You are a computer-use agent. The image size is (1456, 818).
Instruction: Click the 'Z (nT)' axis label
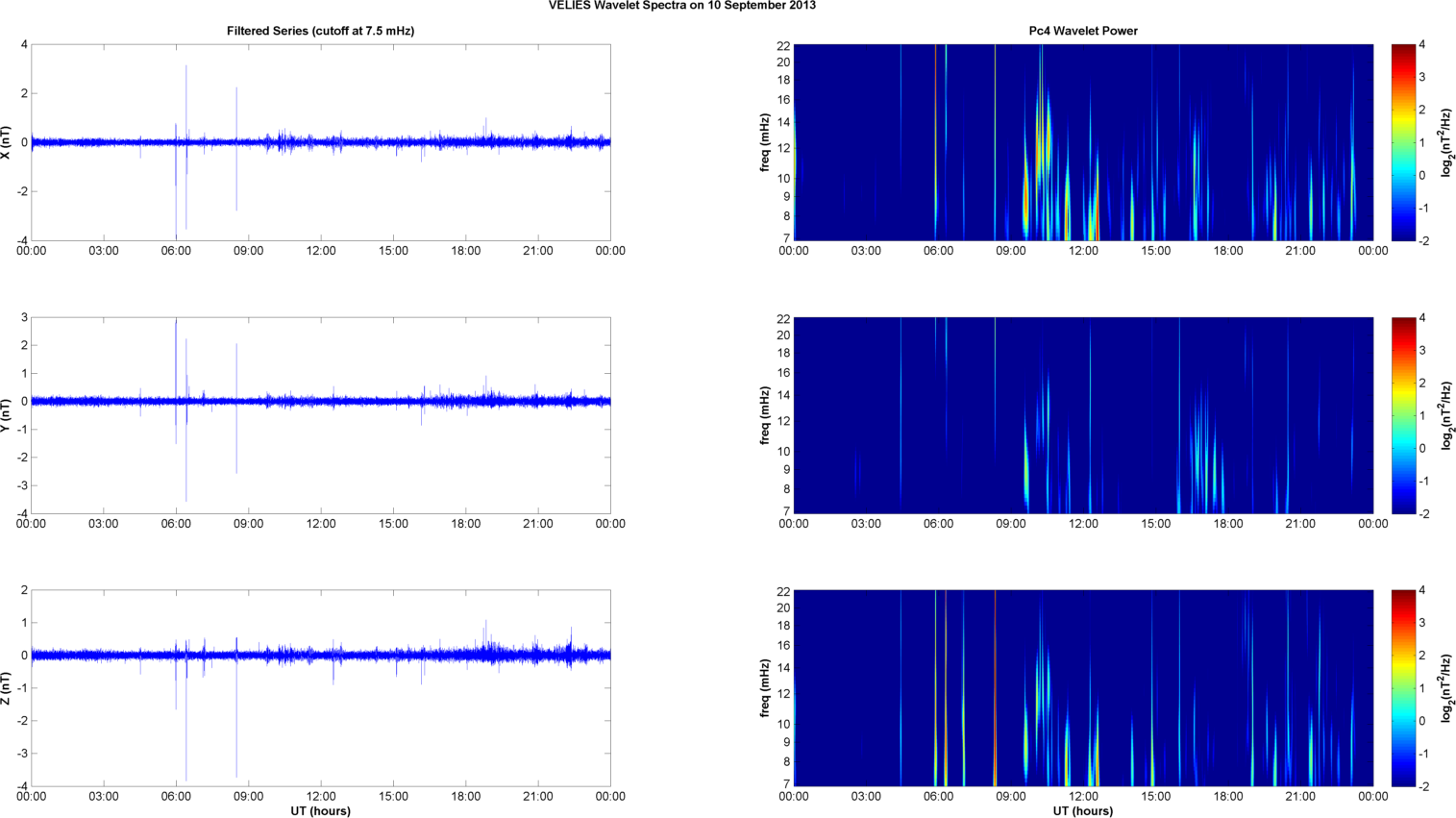pos(7,688)
